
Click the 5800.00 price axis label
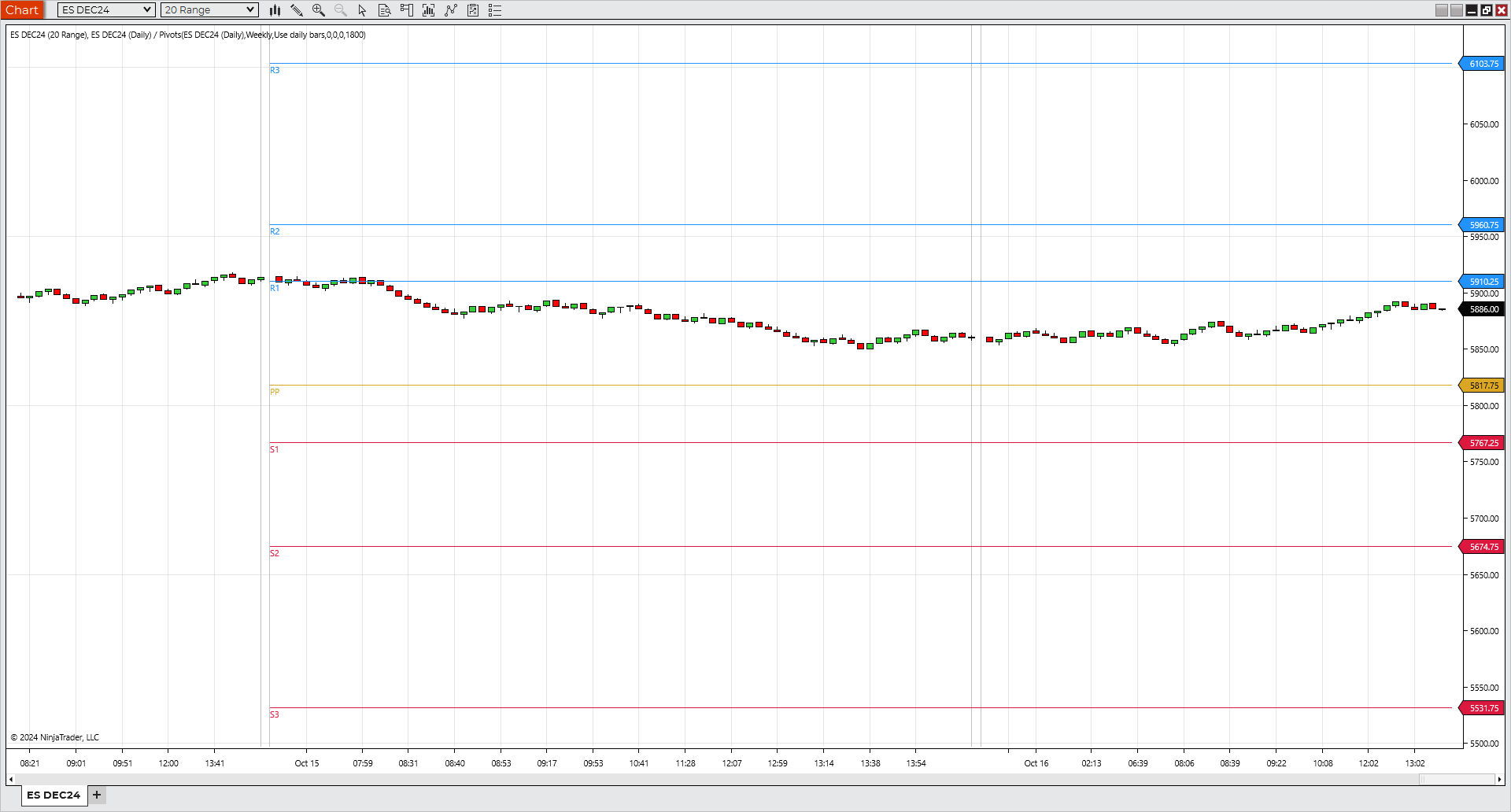(1484, 406)
